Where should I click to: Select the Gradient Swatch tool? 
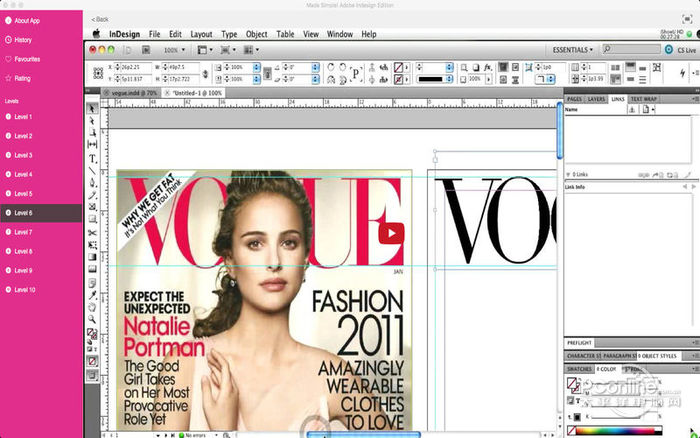coord(92,257)
